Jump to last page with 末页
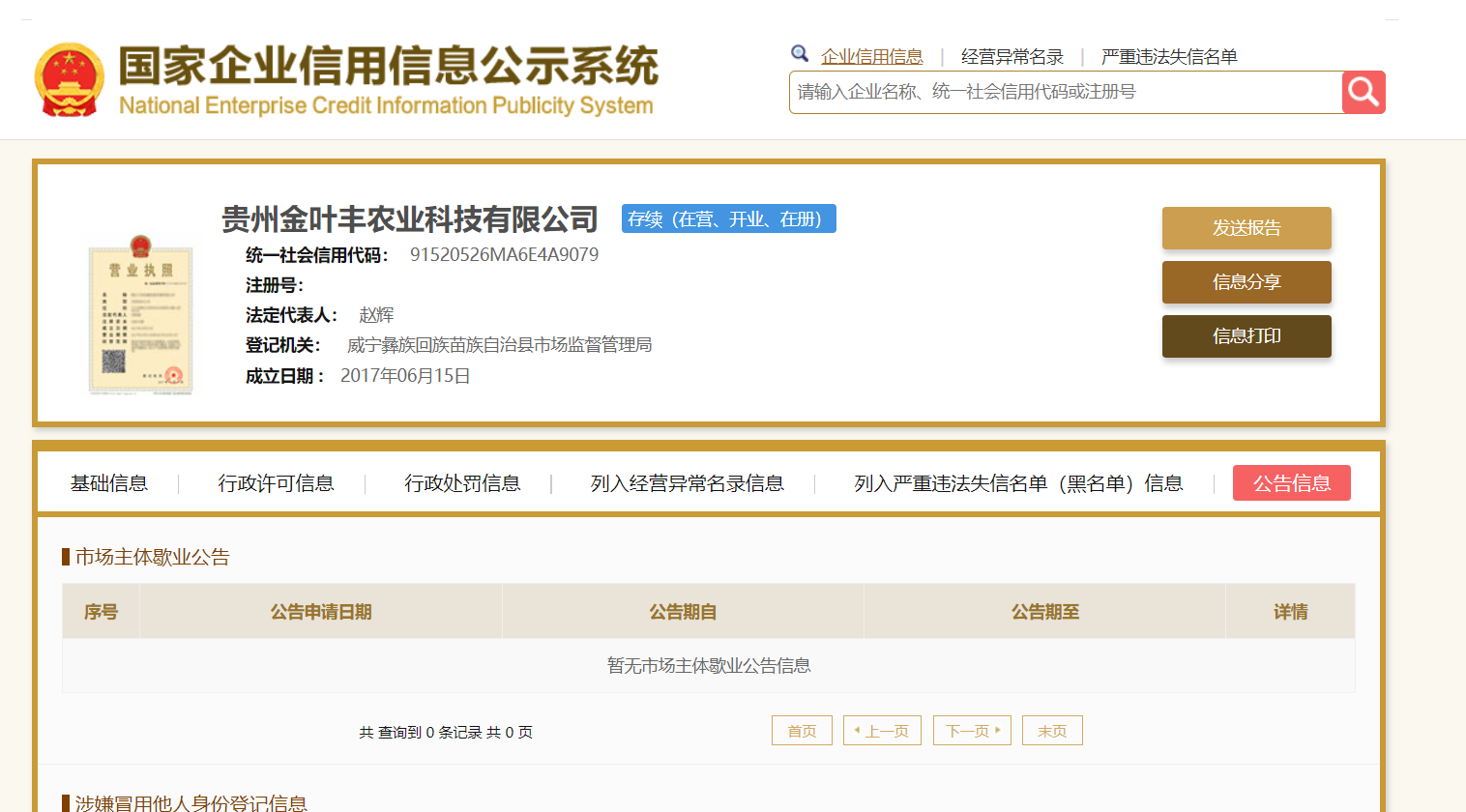The height and width of the screenshot is (812, 1466). pos(1051,731)
